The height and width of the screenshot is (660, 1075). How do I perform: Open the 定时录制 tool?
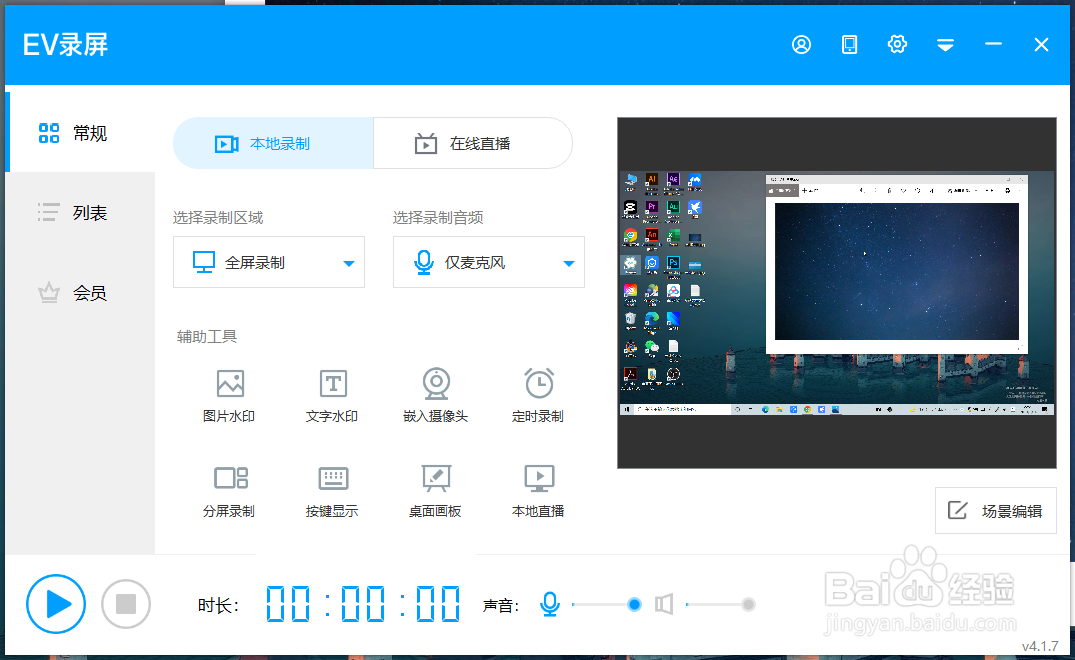pos(538,395)
